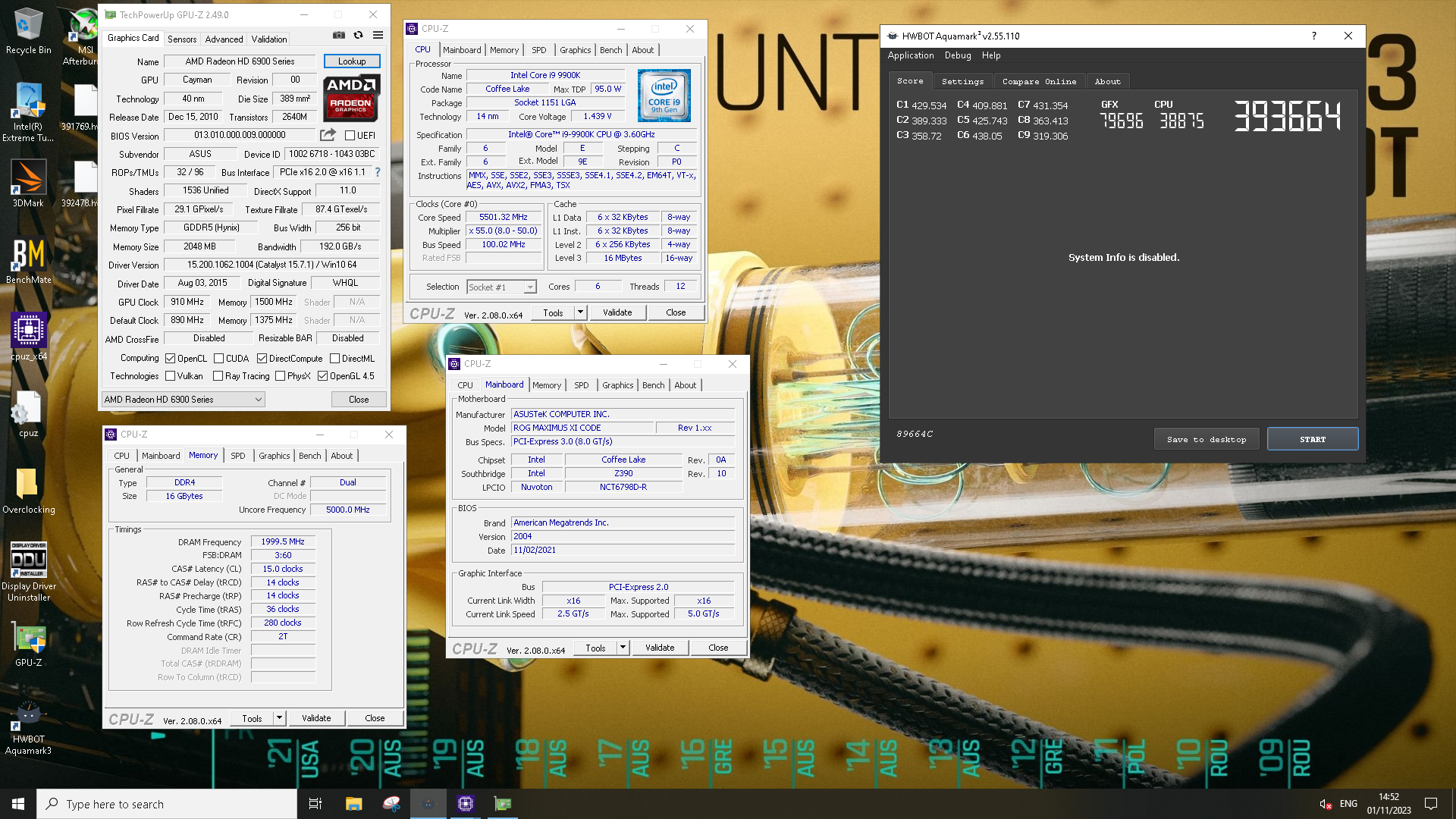Take a GPU-Z screenshot with camera icon
The image size is (1456, 819).
click(338, 36)
